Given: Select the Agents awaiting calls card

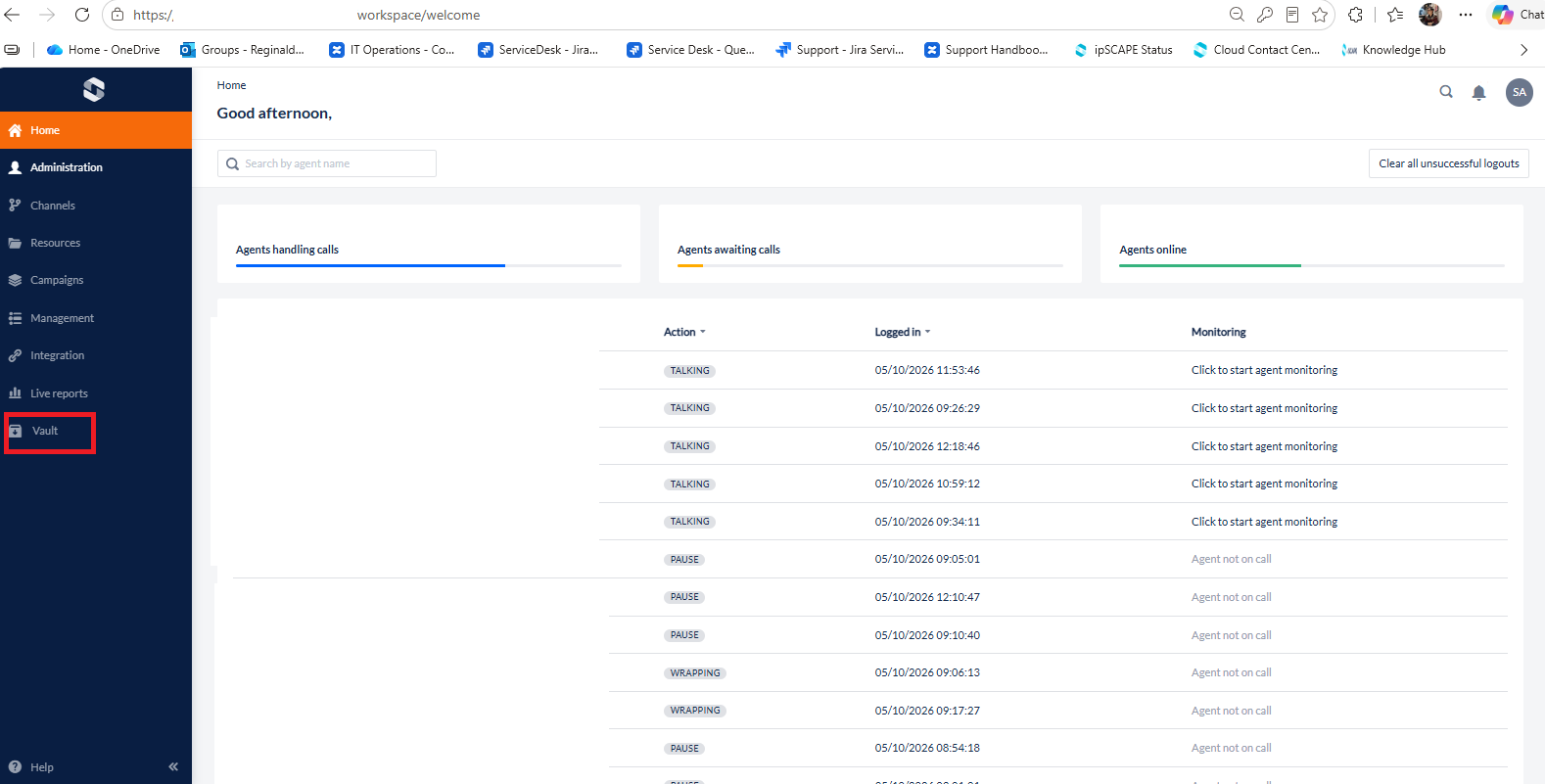Looking at the screenshot, I should pyautogui.click(x=870, y=244).
